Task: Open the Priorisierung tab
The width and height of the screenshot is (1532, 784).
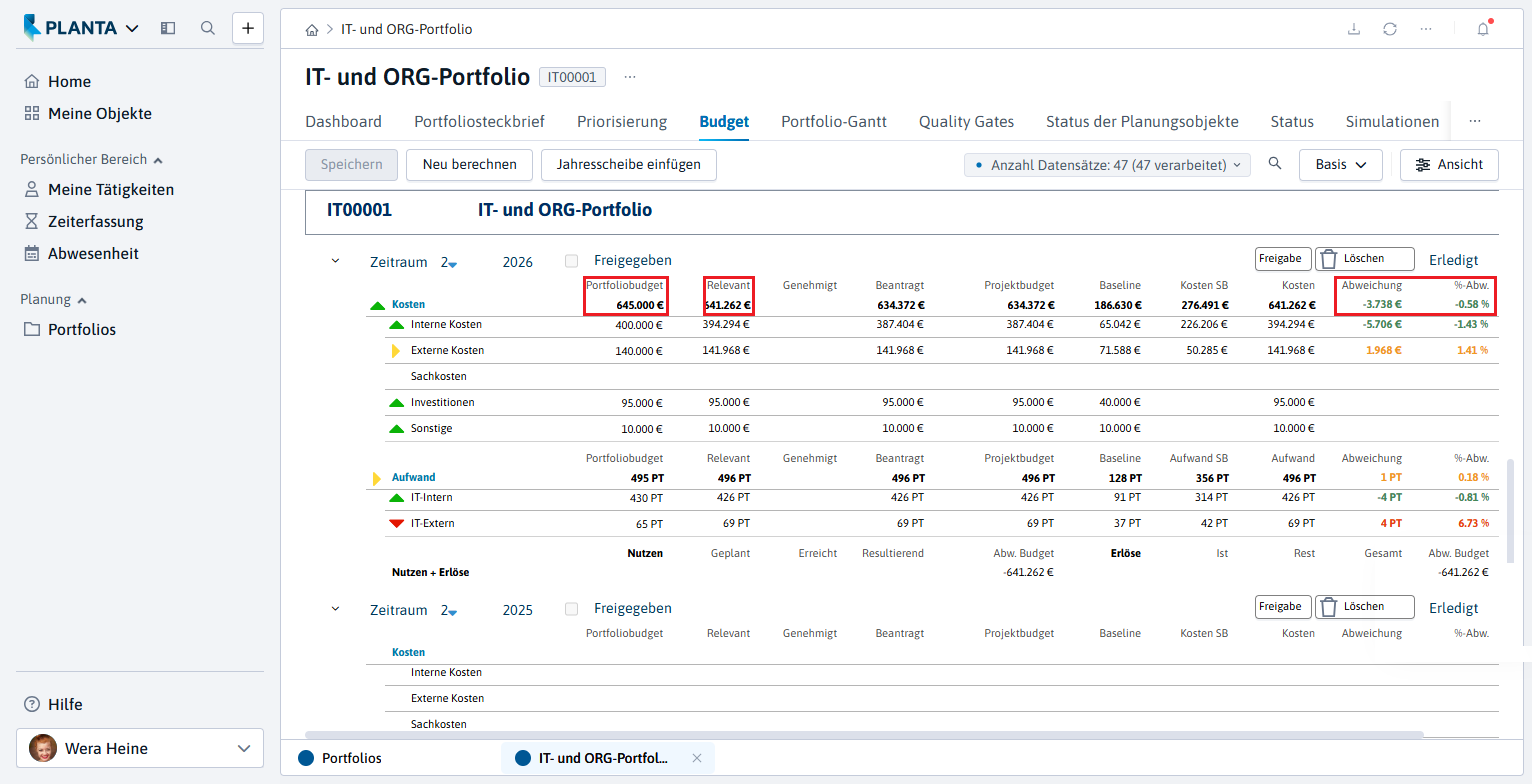Action: (622, 122)
